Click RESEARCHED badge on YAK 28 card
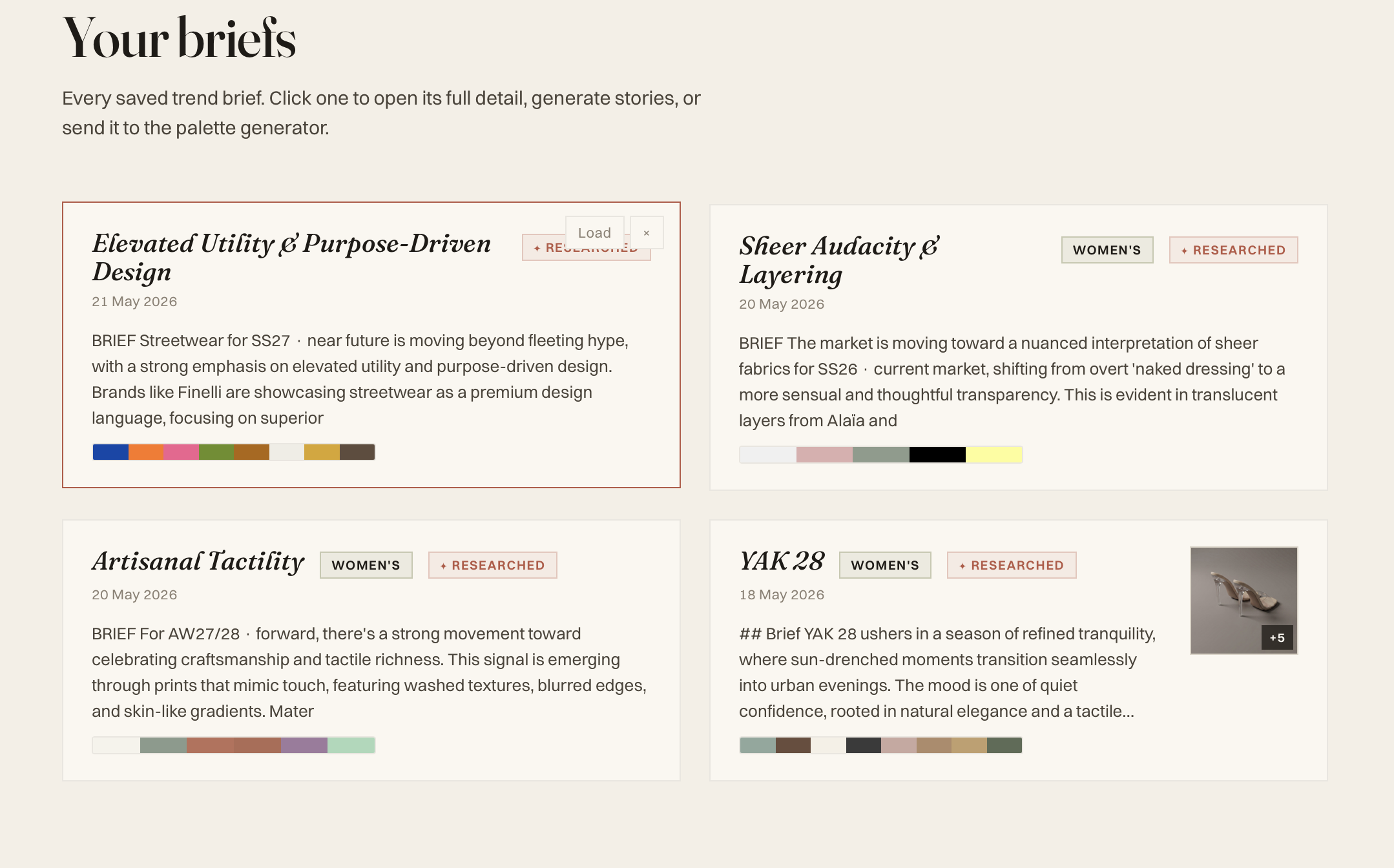The width and height of the screenshot is (1394, 868). 1012,565
